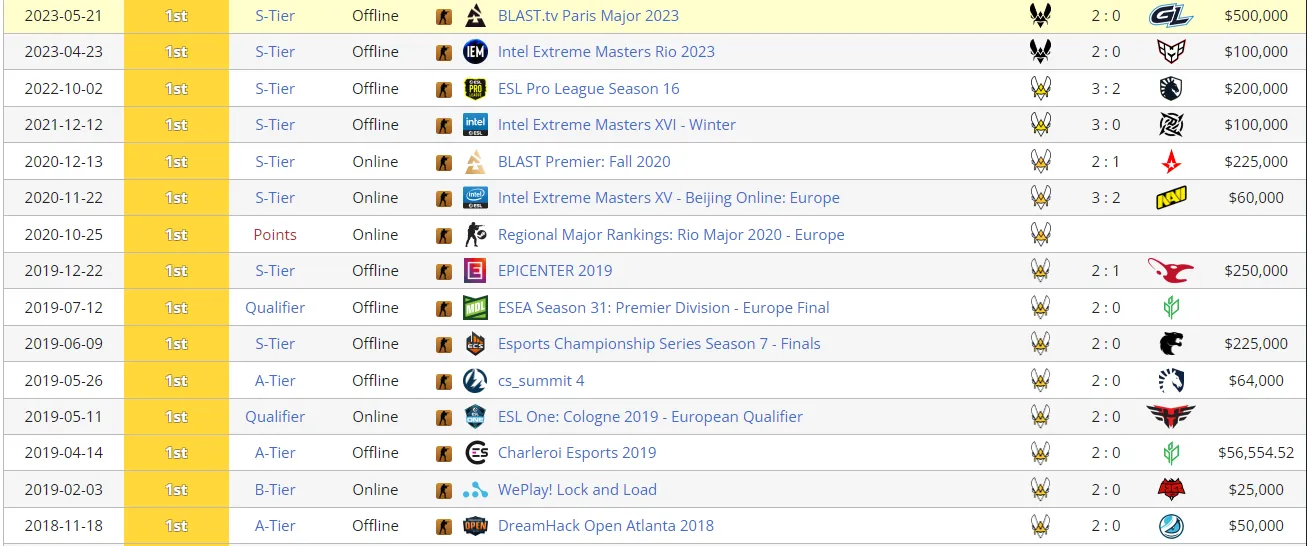Click the HellRaisers logo in WePlay! Lock and Load row
This screenshot has height=546, width=1307.
click(x=1171, y=489)
